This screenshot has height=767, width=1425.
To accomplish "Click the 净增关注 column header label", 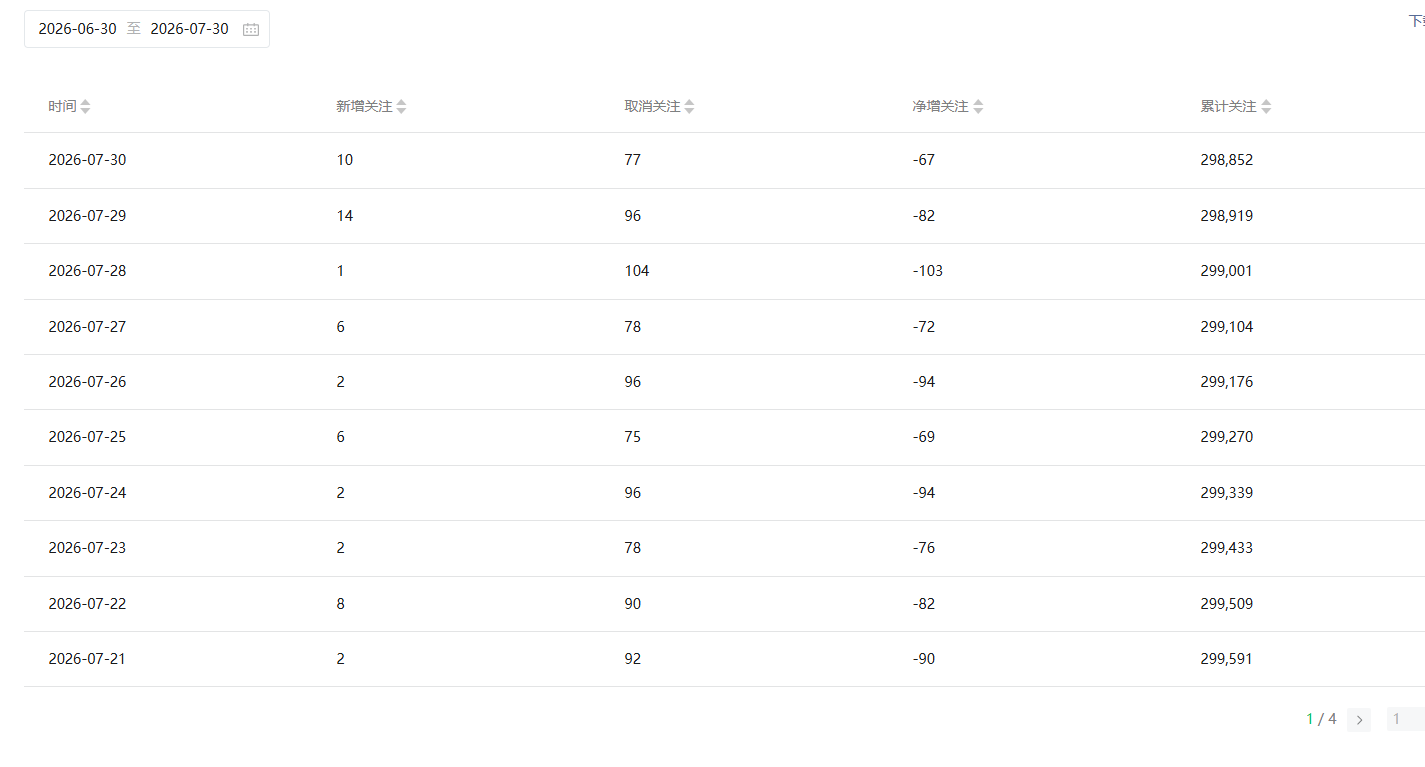I will point(940,106).
